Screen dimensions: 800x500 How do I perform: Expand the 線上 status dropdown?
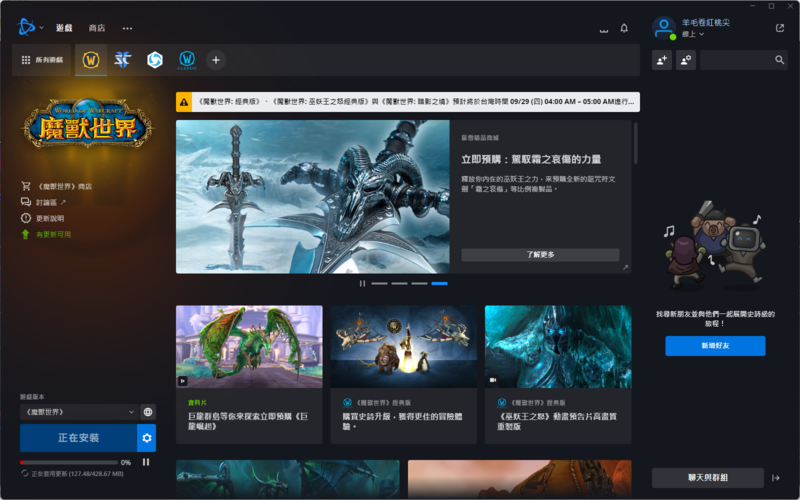coord(693,34)
